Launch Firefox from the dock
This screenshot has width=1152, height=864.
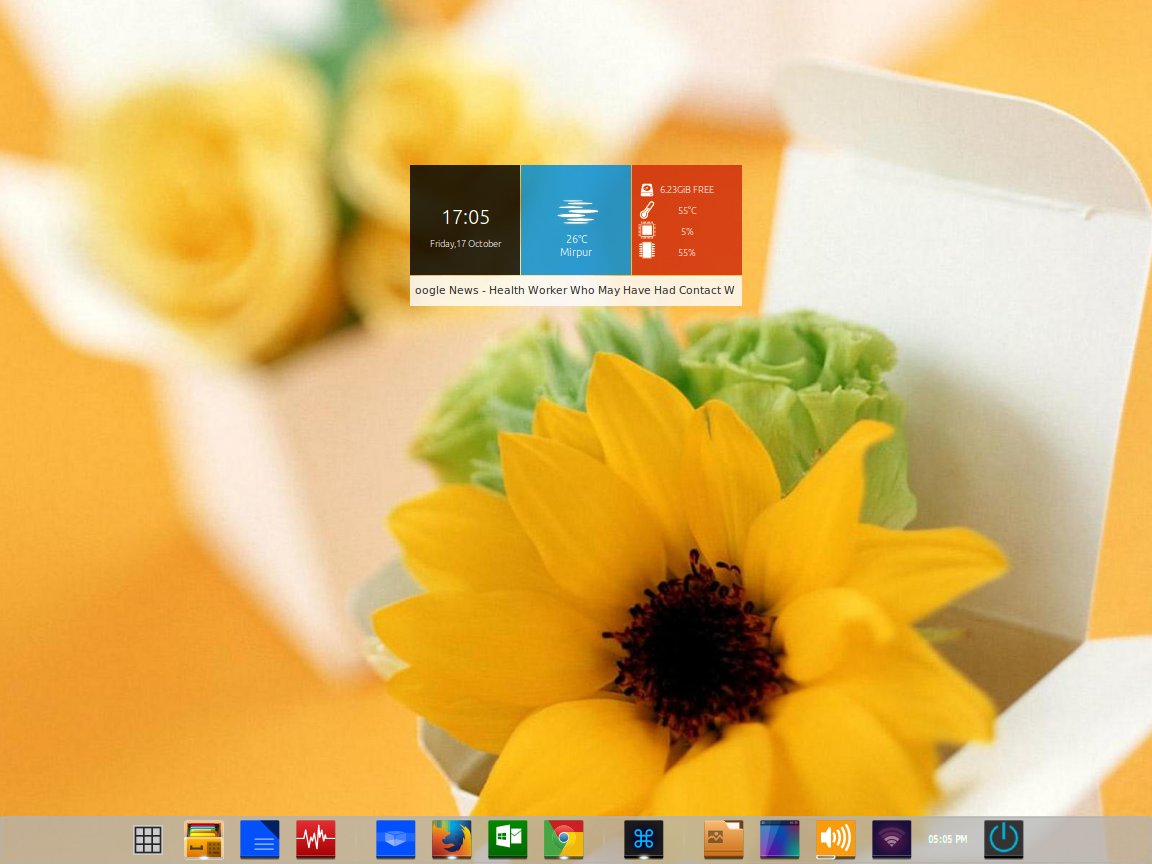pyautogui.click(x=451, y=839)
